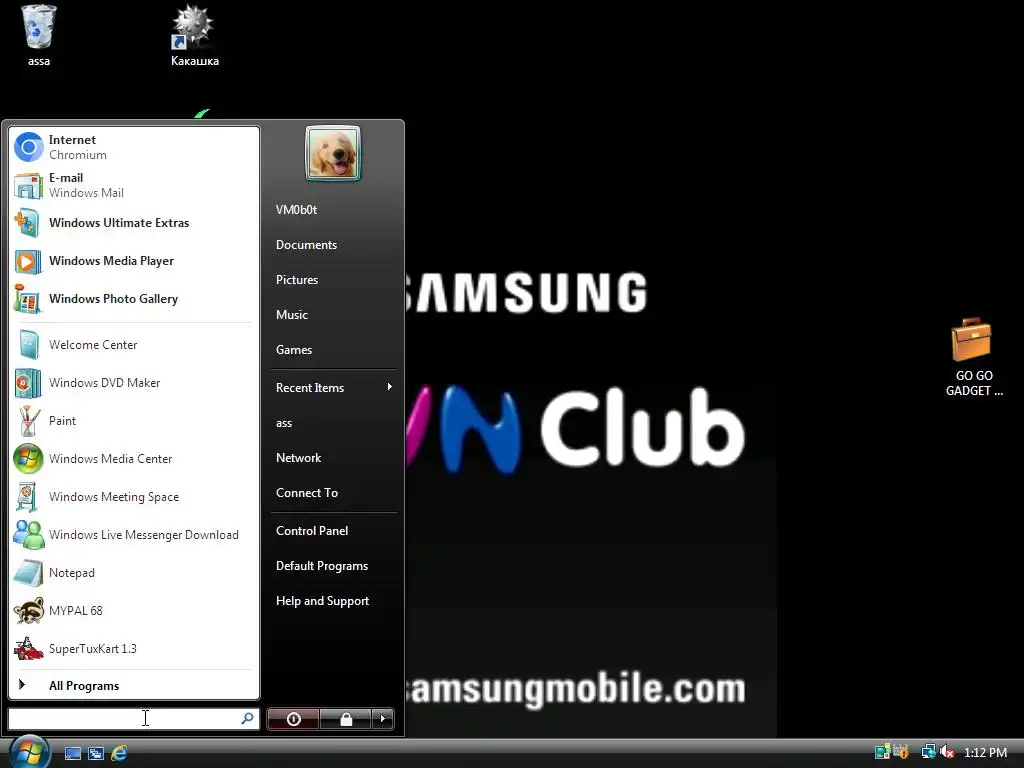This screenshot has height=768, width=1024.
Task: Open Windows Photo Gallery icon
Action: click(29, 298)
